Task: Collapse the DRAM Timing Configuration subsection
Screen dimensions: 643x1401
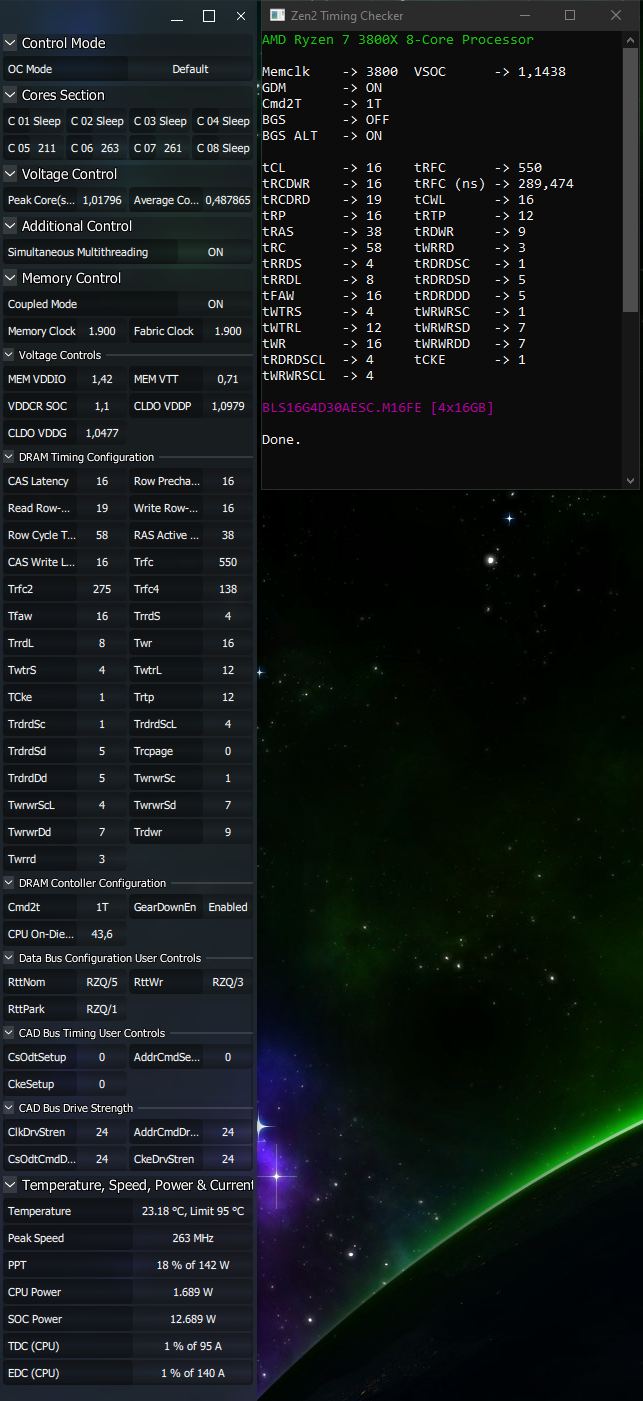Action: (x=9, y=457)
